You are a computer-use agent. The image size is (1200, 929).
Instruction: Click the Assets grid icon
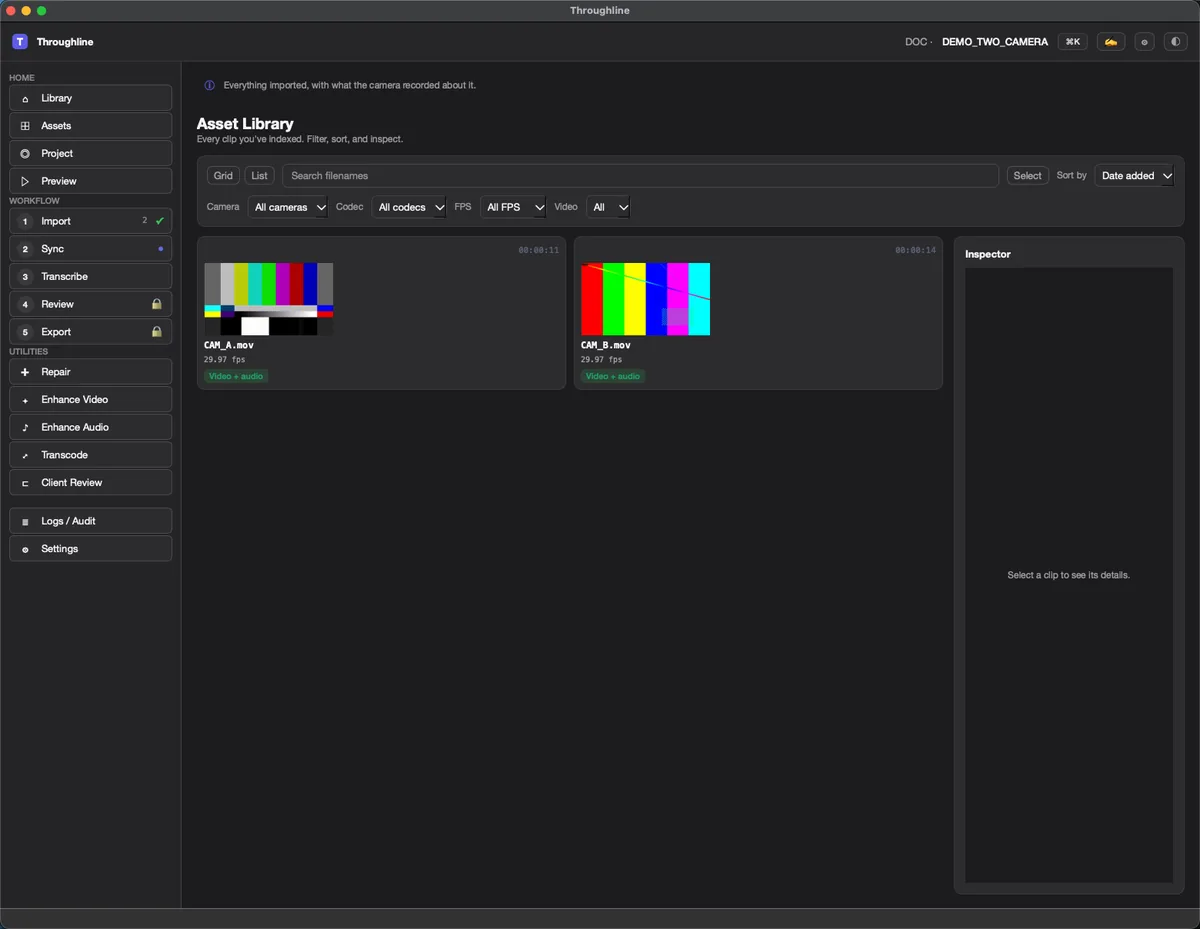click(25, 126)
